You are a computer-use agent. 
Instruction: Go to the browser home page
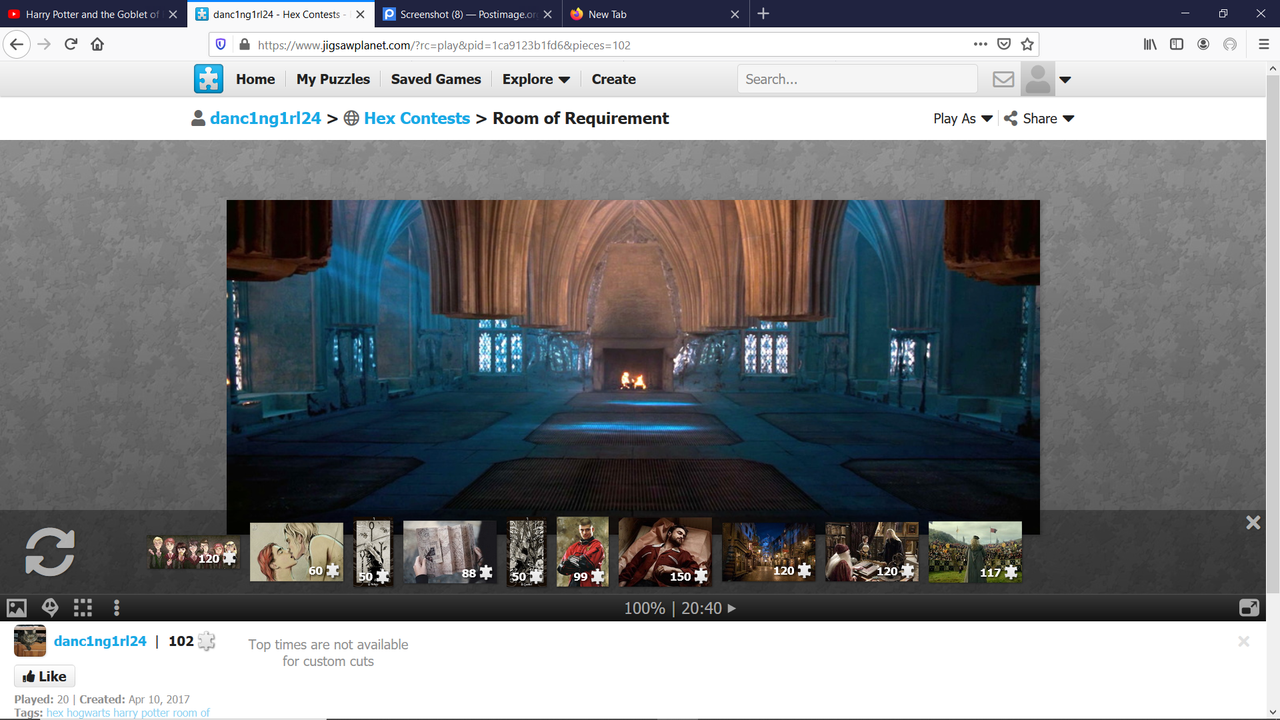point(97,44)
